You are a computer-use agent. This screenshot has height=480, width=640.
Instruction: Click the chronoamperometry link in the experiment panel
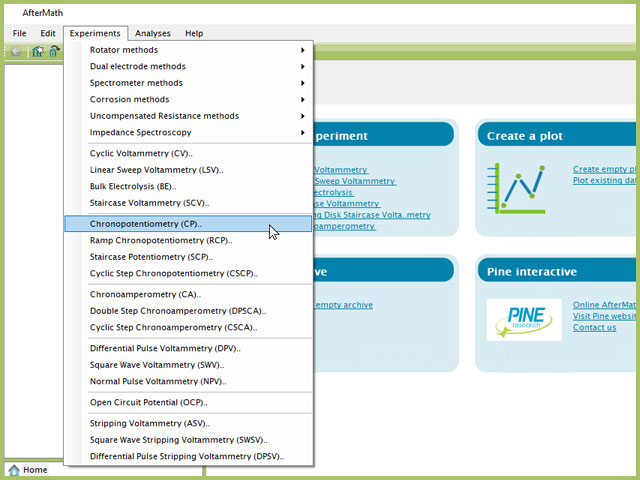pyautogui.click(x=345, y=226)
